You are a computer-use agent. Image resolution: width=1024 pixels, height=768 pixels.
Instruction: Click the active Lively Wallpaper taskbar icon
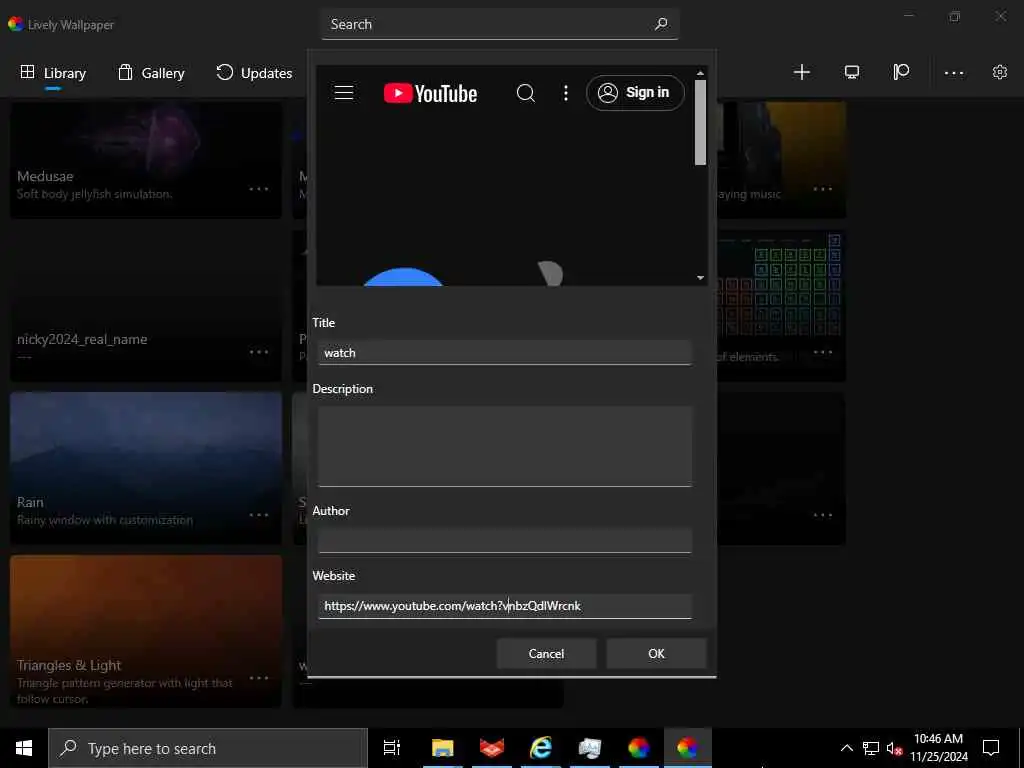pyautogui.click(x=687, y=748)
